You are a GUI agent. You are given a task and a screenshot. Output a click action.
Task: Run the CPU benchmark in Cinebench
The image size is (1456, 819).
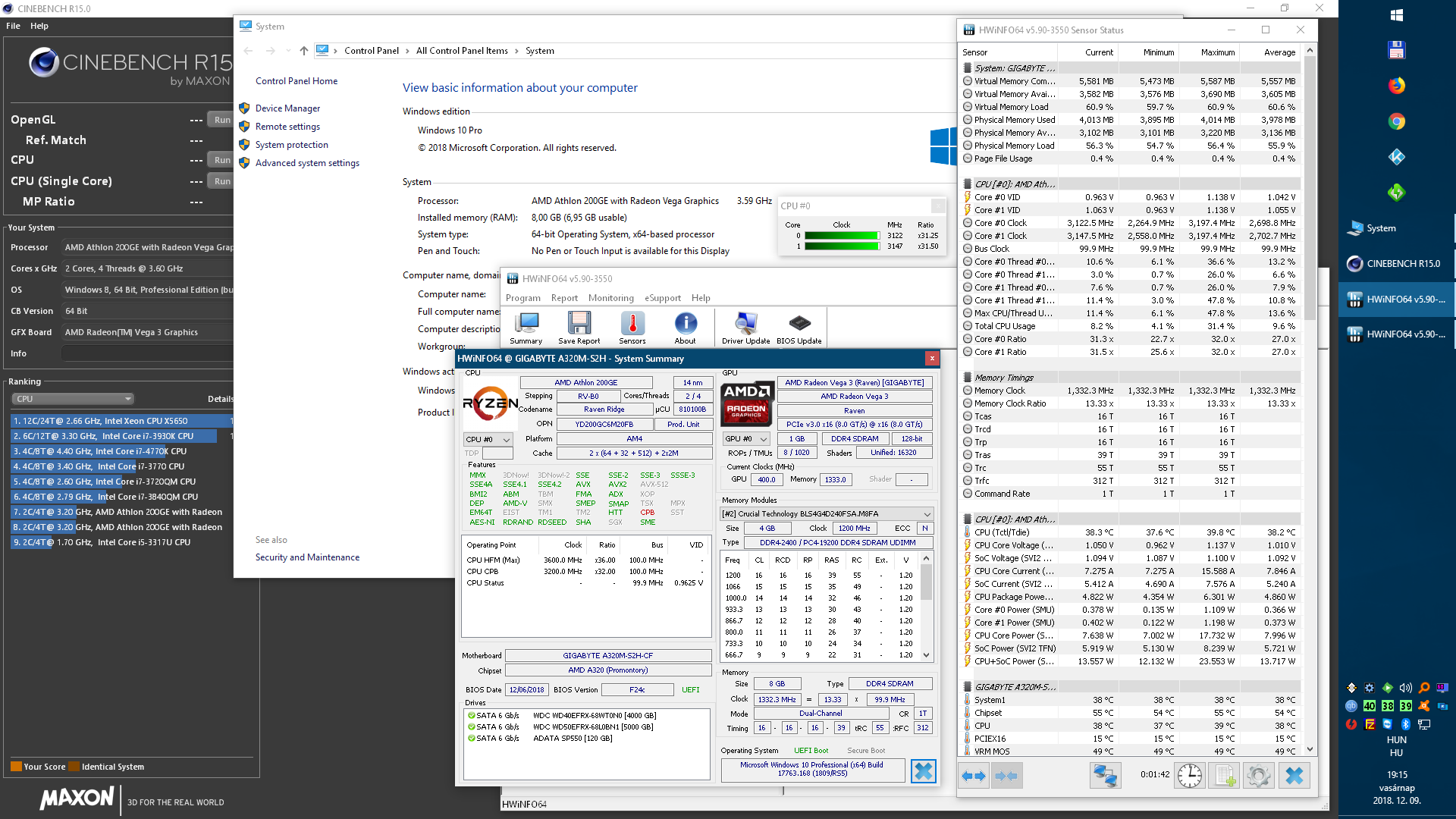click(x=221, y=160)
